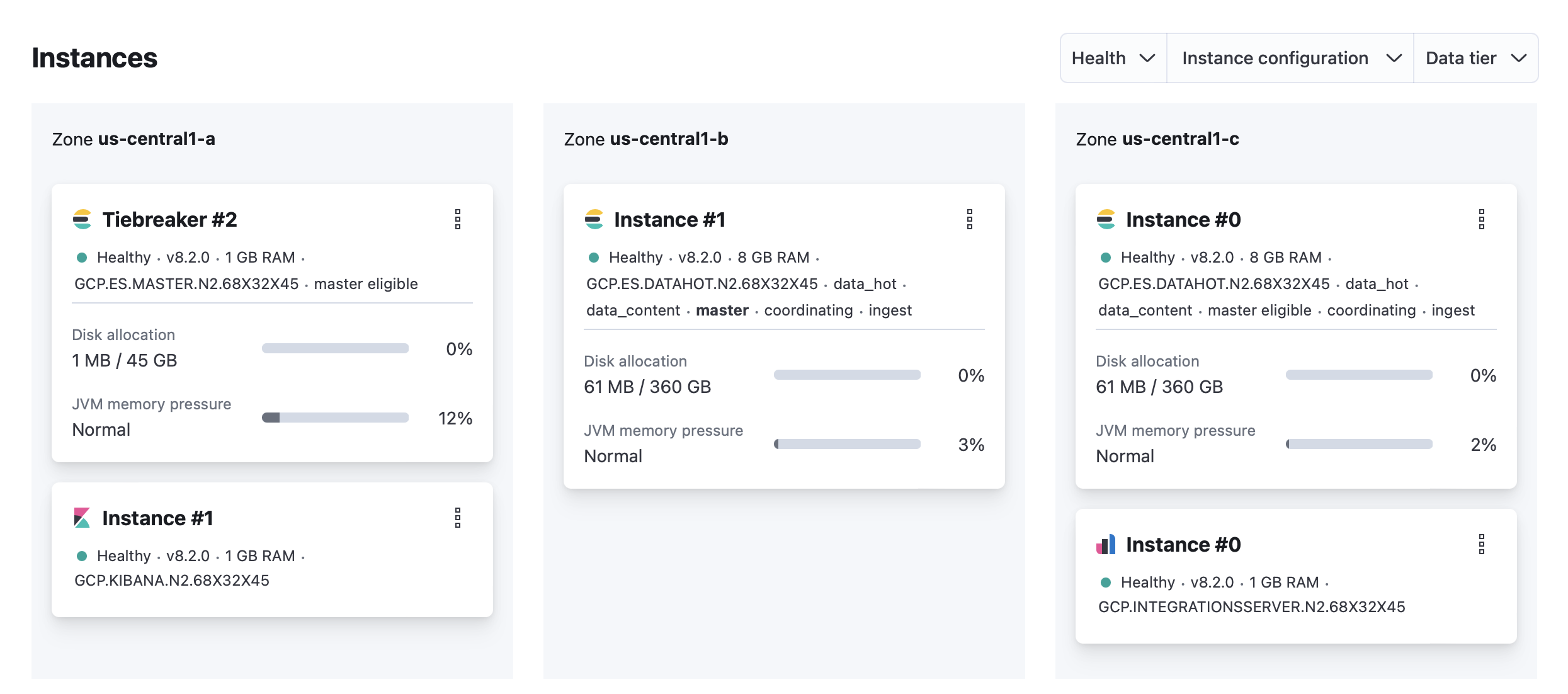
Task: Open options menu for Elasticsearch Instance #0
Action: 1482,219
